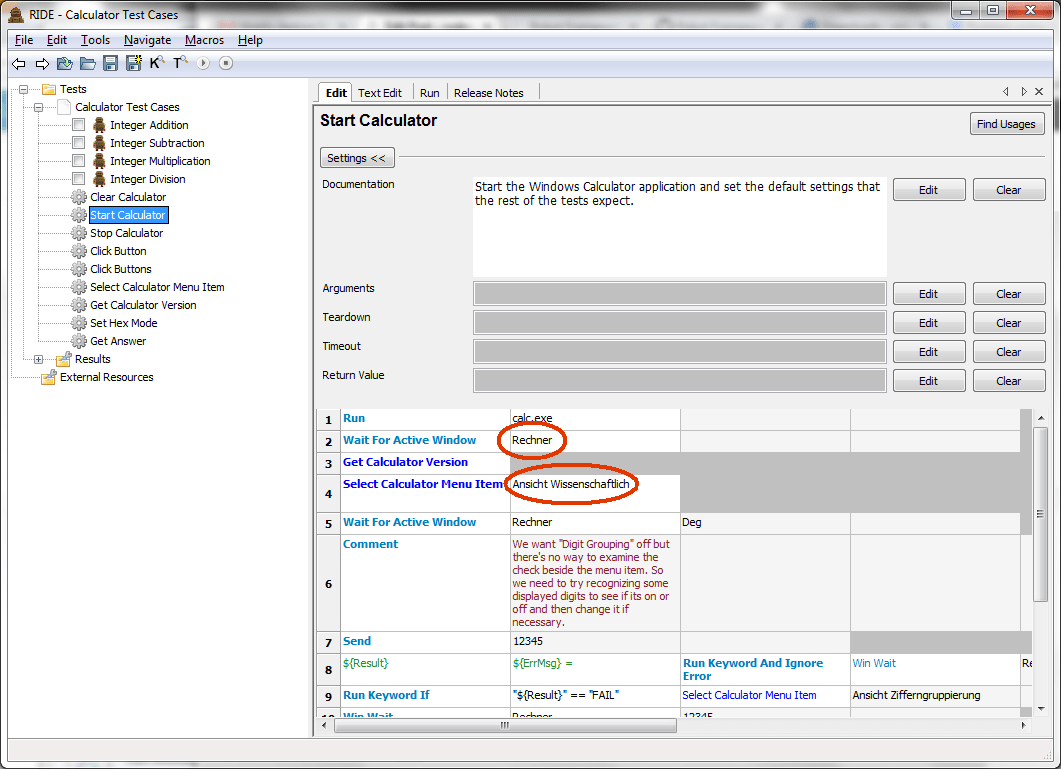Tick the Integer Subtraction test checkbox
This screenshot has width=1061, height=769.
78,143
